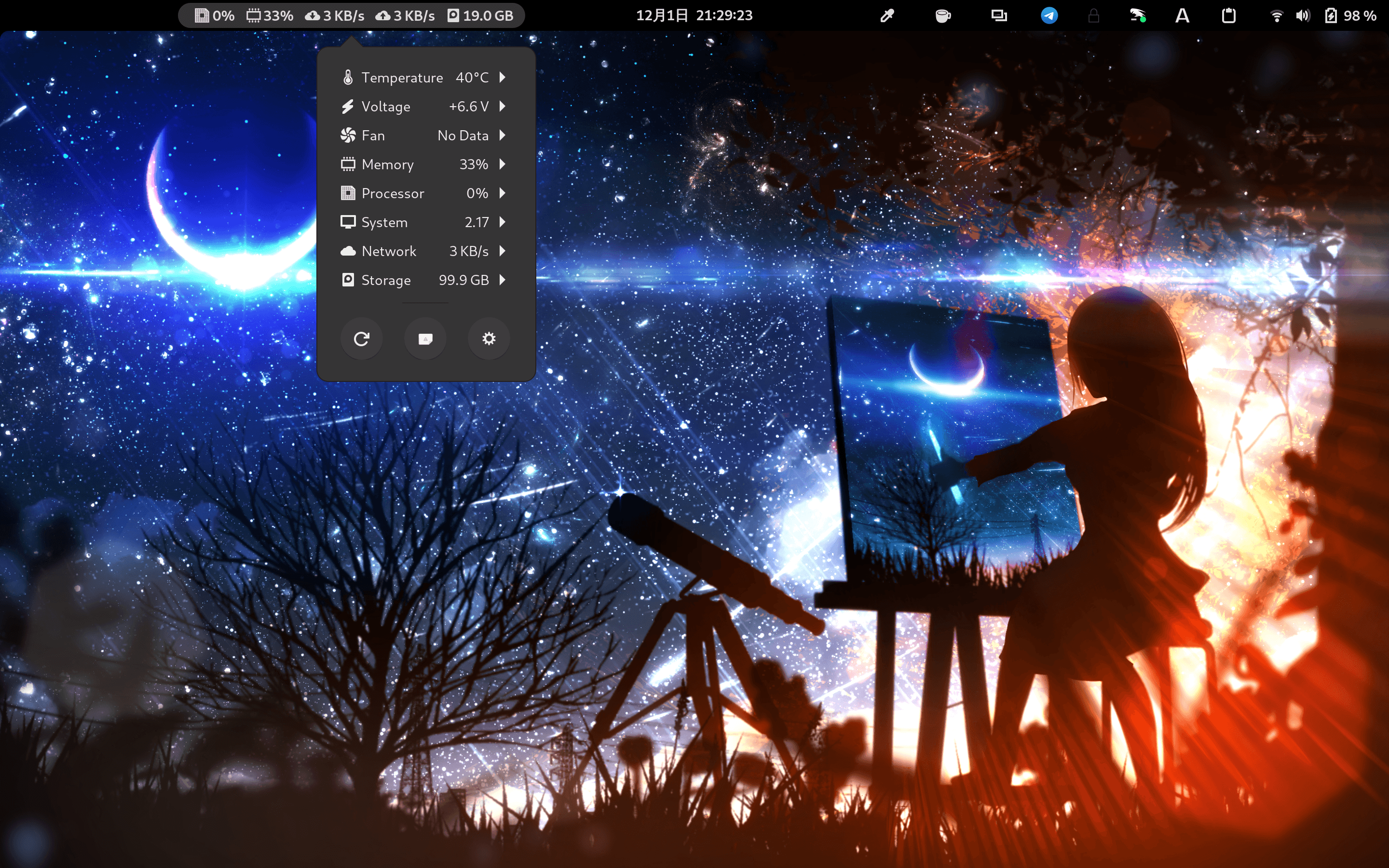Image resolution: width=1389 pixels, height=868 pixels.
Task: Click the thermometer icon beside Temperature
Action: [x=348, y=77]
